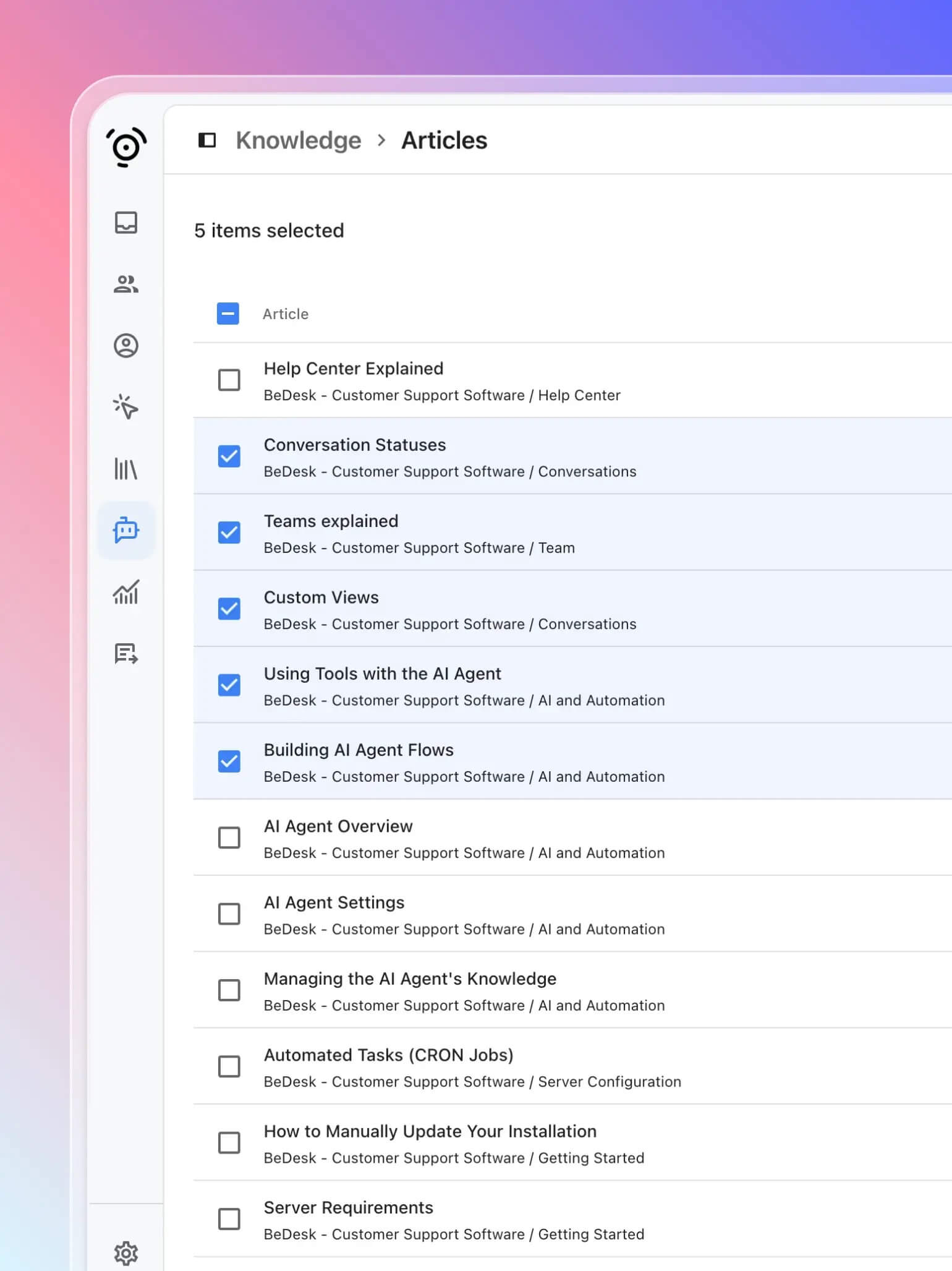Go to Knowledge breadcrumb link
The image size is (952, 1271).
click(299, 140)
